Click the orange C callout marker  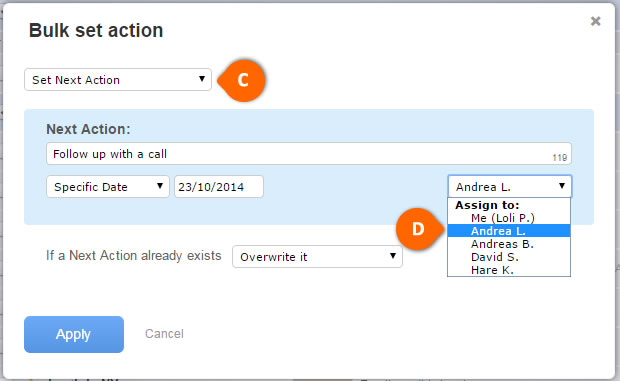pos(242,80)
